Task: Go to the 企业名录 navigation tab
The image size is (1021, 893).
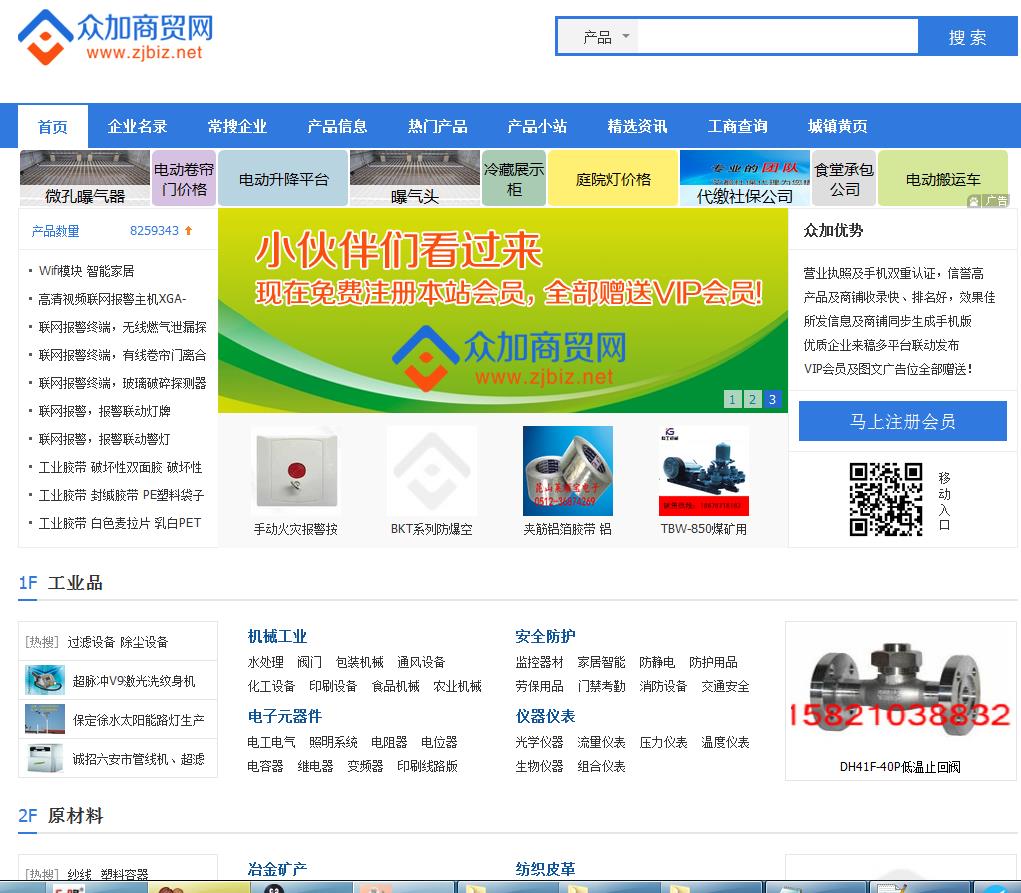Action: 138,126
